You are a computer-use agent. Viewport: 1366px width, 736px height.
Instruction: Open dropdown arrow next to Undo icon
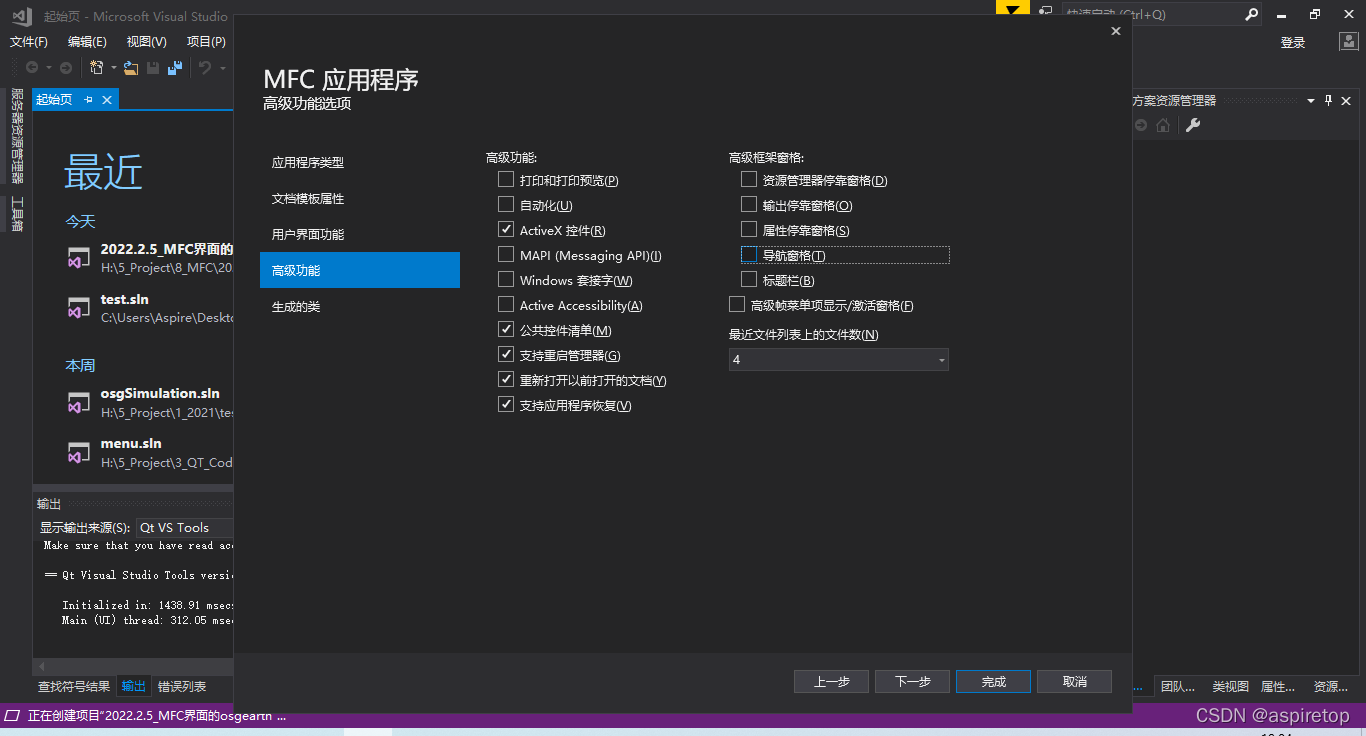(222, 68)
